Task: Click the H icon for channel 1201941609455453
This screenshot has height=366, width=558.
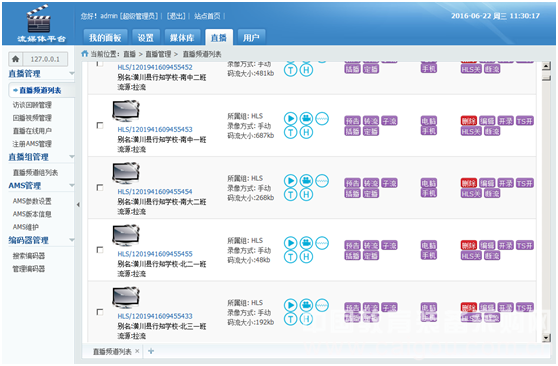Action: click(x=306, y=132)
